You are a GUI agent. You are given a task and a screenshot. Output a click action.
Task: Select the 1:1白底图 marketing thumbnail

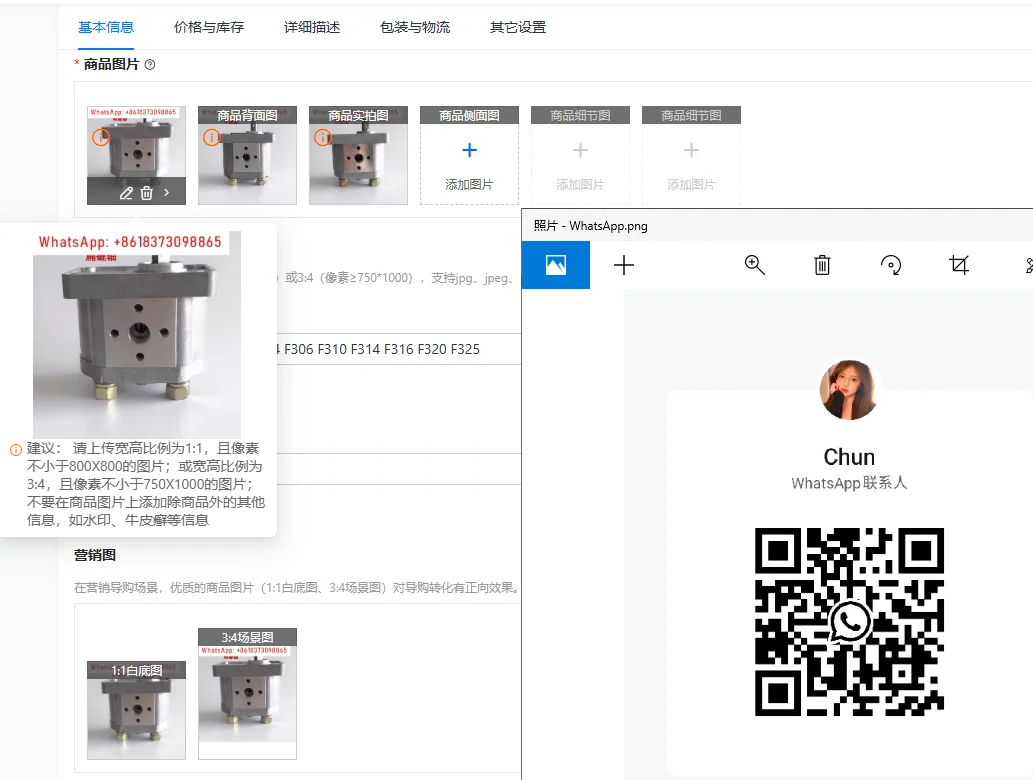click(x=136, y=710)
